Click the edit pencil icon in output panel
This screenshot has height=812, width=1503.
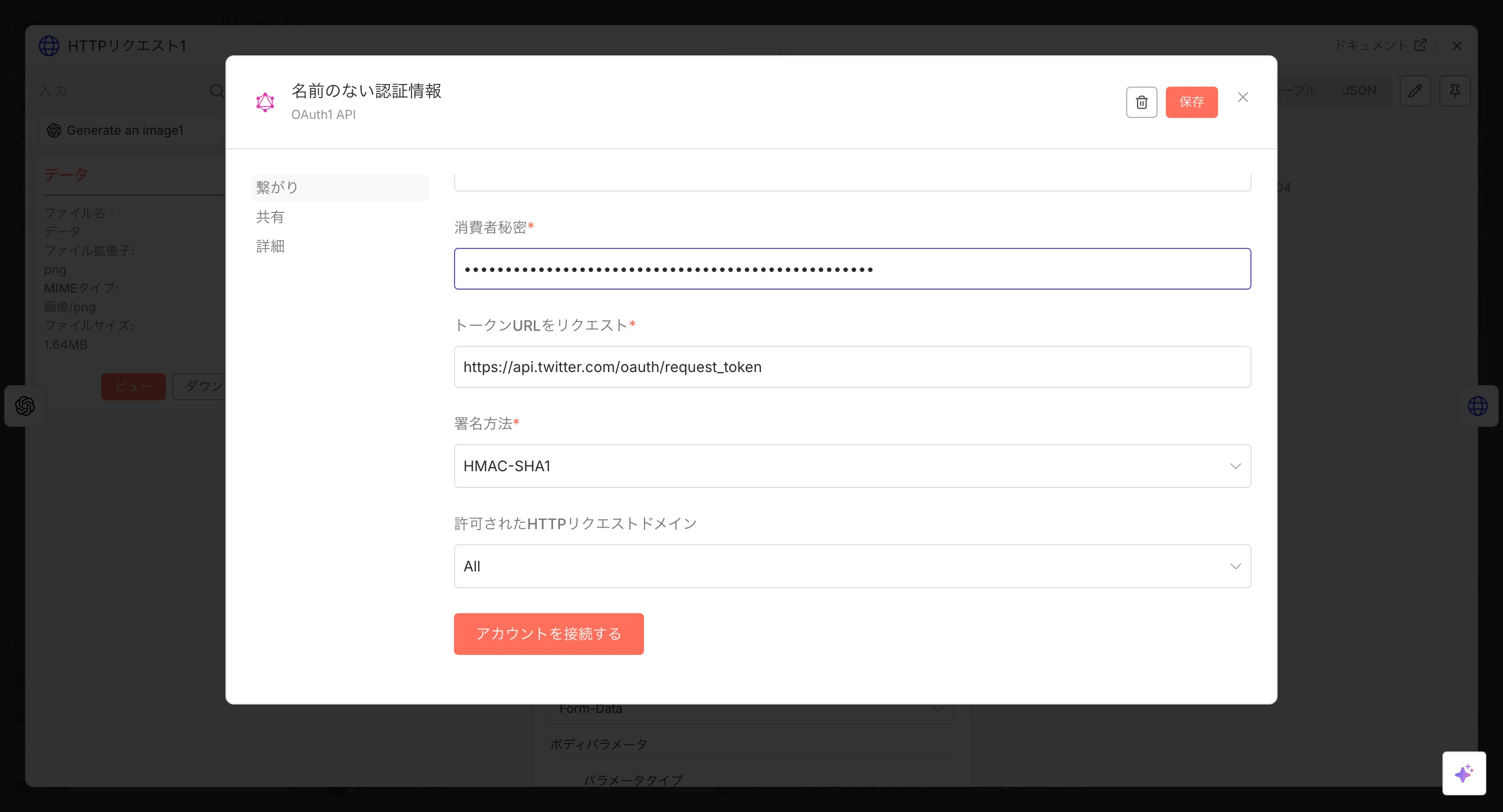click(1415, 91)
